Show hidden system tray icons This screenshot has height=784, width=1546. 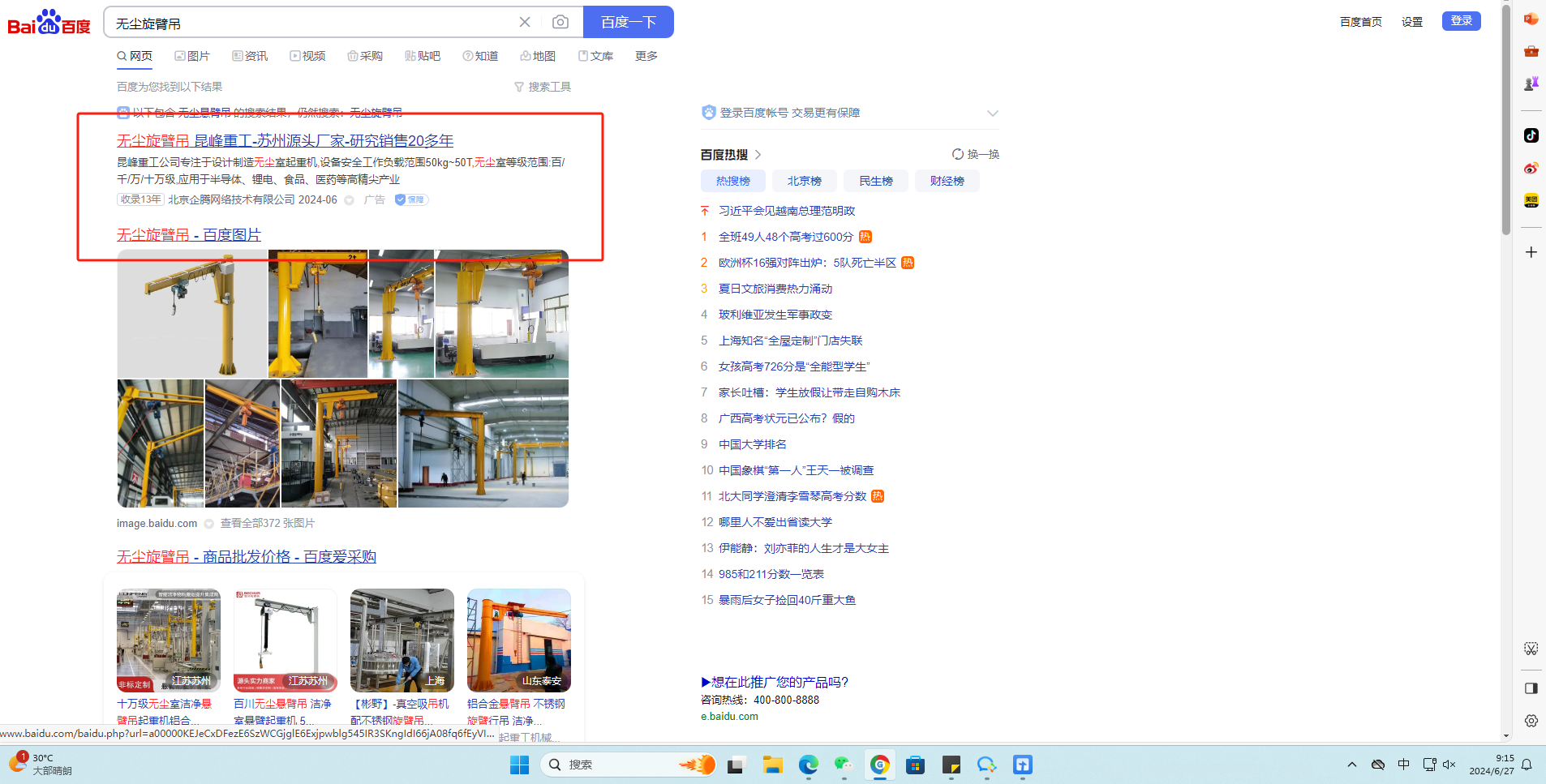click(x=1351, y=765)
